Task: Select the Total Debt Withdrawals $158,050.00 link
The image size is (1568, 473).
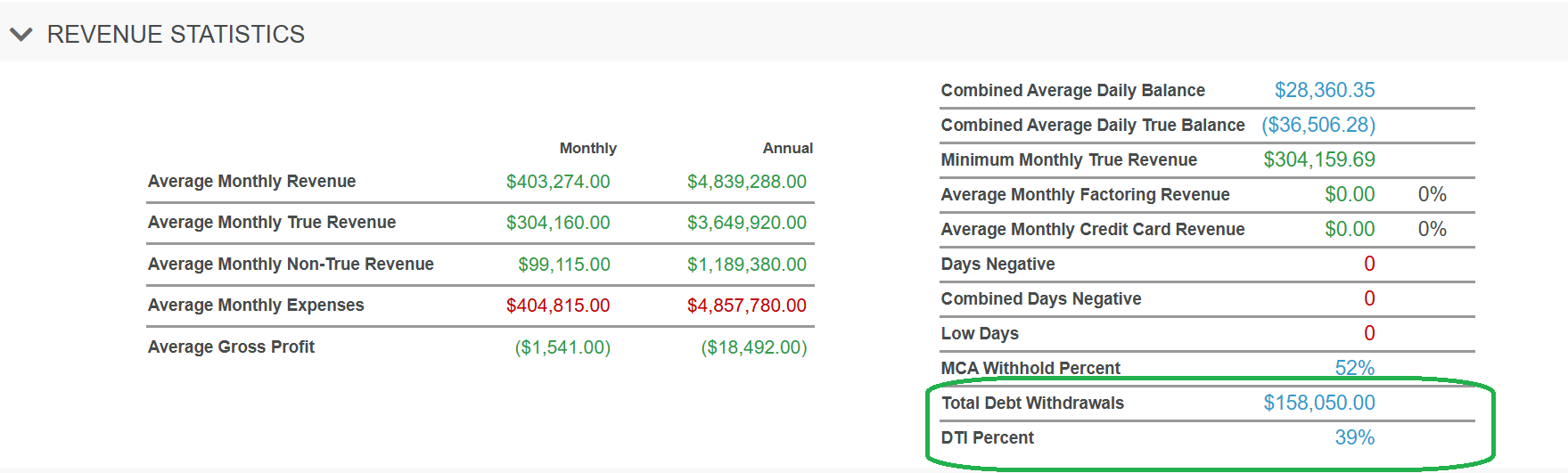Action: coord(1318,403)
